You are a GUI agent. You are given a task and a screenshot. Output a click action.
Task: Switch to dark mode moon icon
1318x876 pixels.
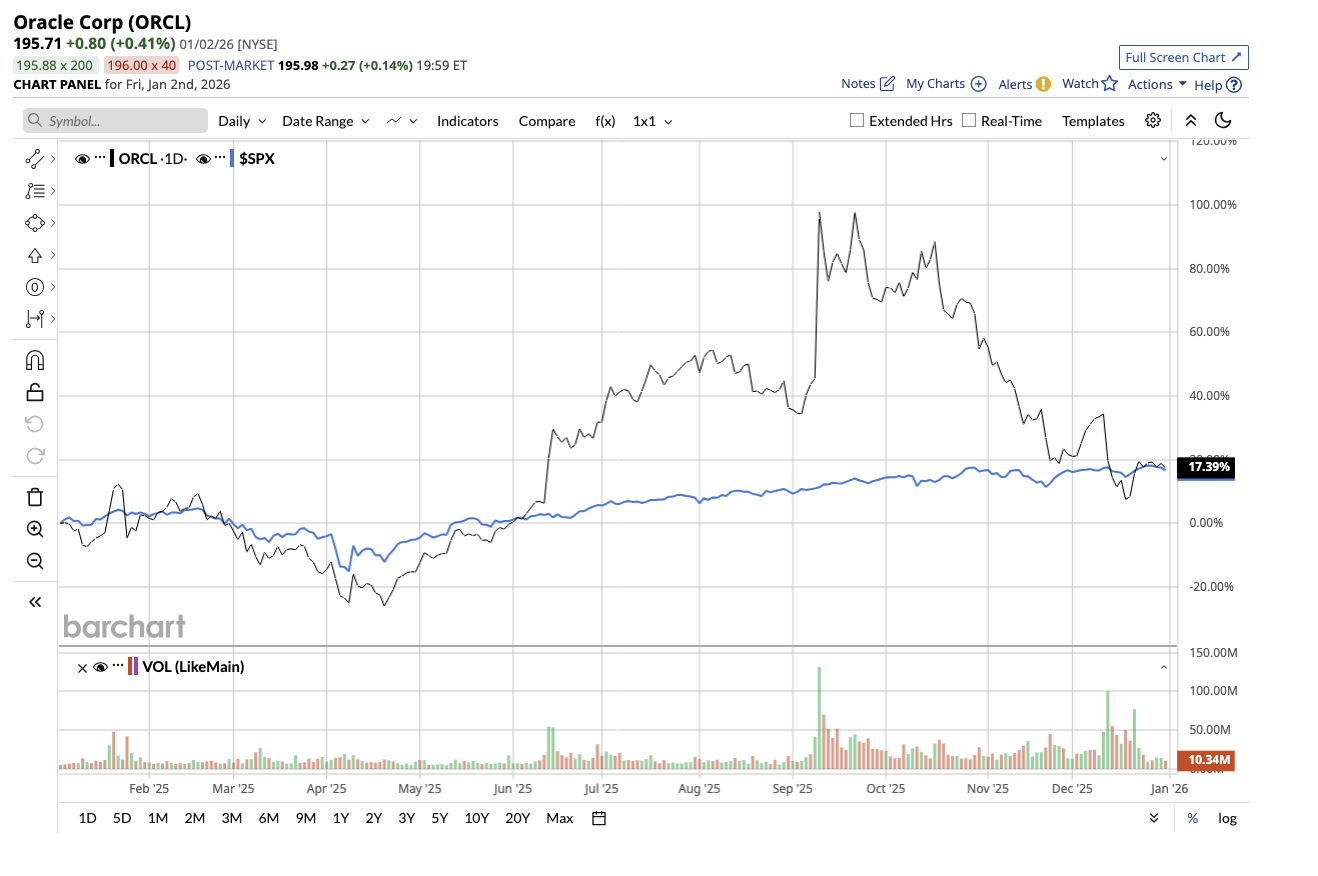pyautogui.click(x=1223, y=120)
